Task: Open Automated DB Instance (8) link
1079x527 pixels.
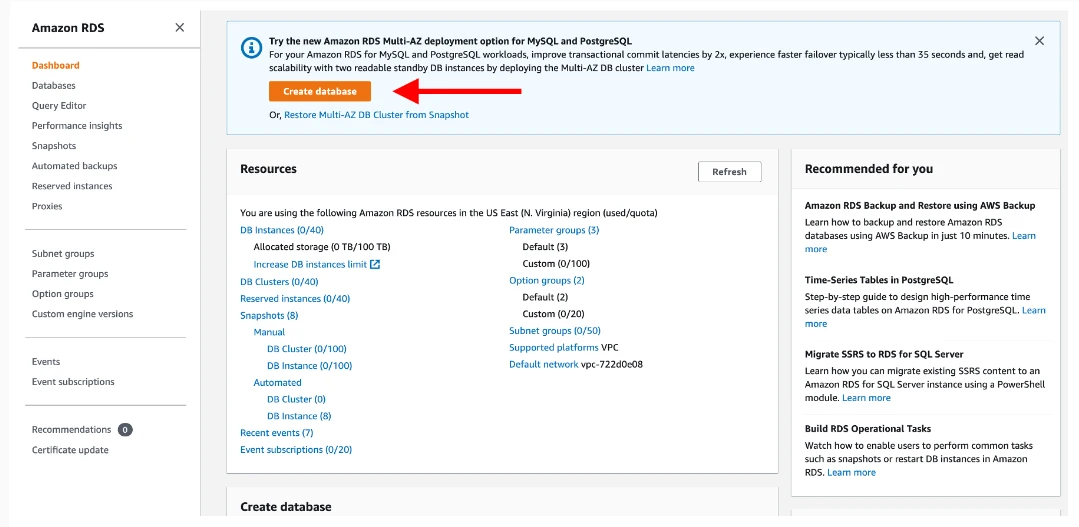Action: tap(299, 416)
